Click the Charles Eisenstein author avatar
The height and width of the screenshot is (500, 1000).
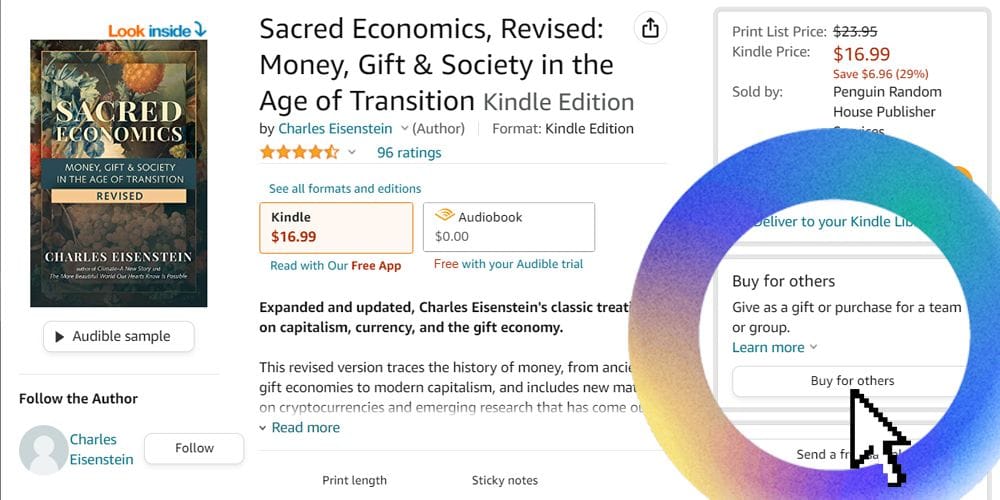(x=43, y=449)
